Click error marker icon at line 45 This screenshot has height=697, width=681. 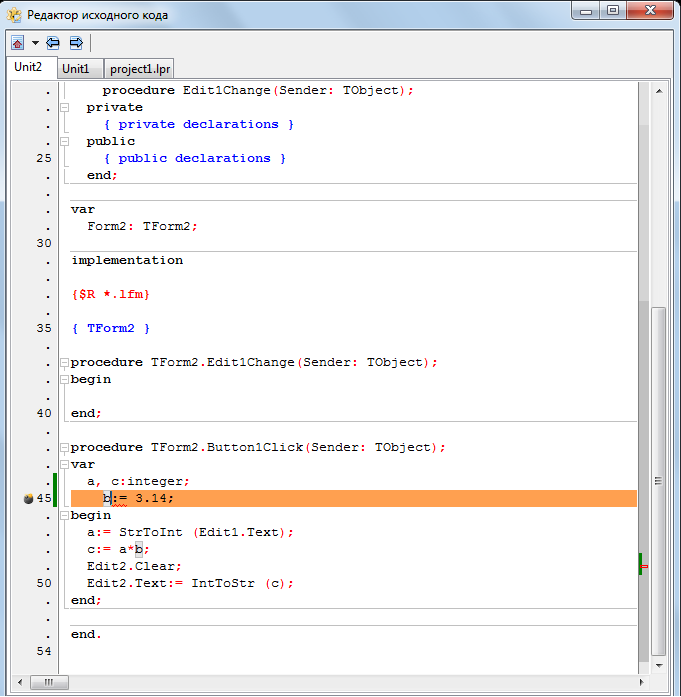coord(29,499)
